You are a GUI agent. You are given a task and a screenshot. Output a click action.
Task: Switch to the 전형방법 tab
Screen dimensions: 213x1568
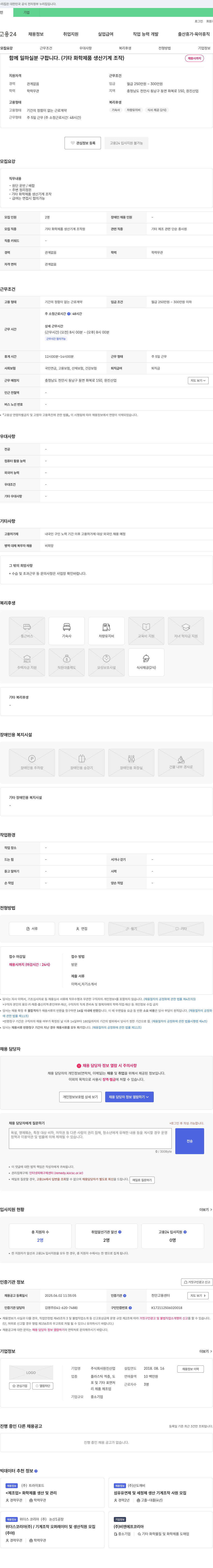(x=164, y=48)
